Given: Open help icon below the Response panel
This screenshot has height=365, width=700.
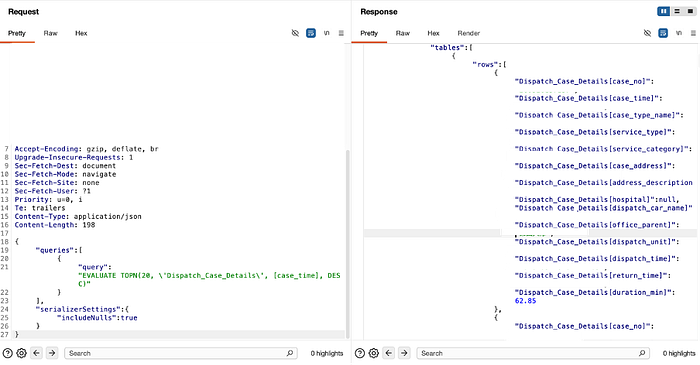Looking at the screenshot, I should (360, 353).
